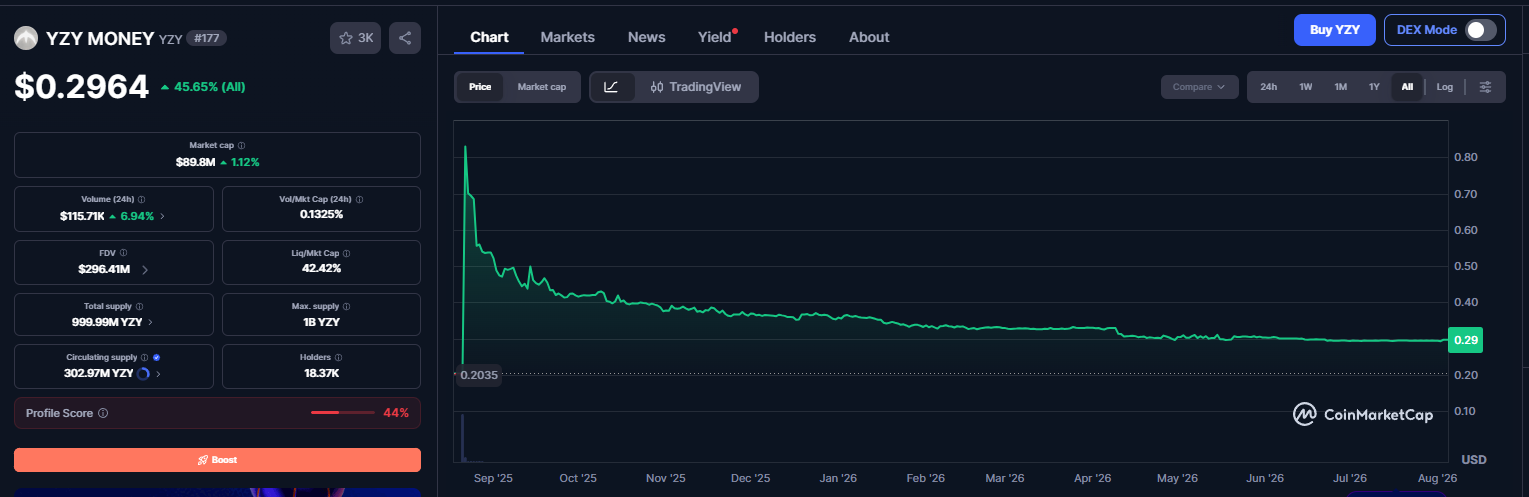Select the line chart view icon
This screenshot has height=497, width=1529.
tap(611, 87)
